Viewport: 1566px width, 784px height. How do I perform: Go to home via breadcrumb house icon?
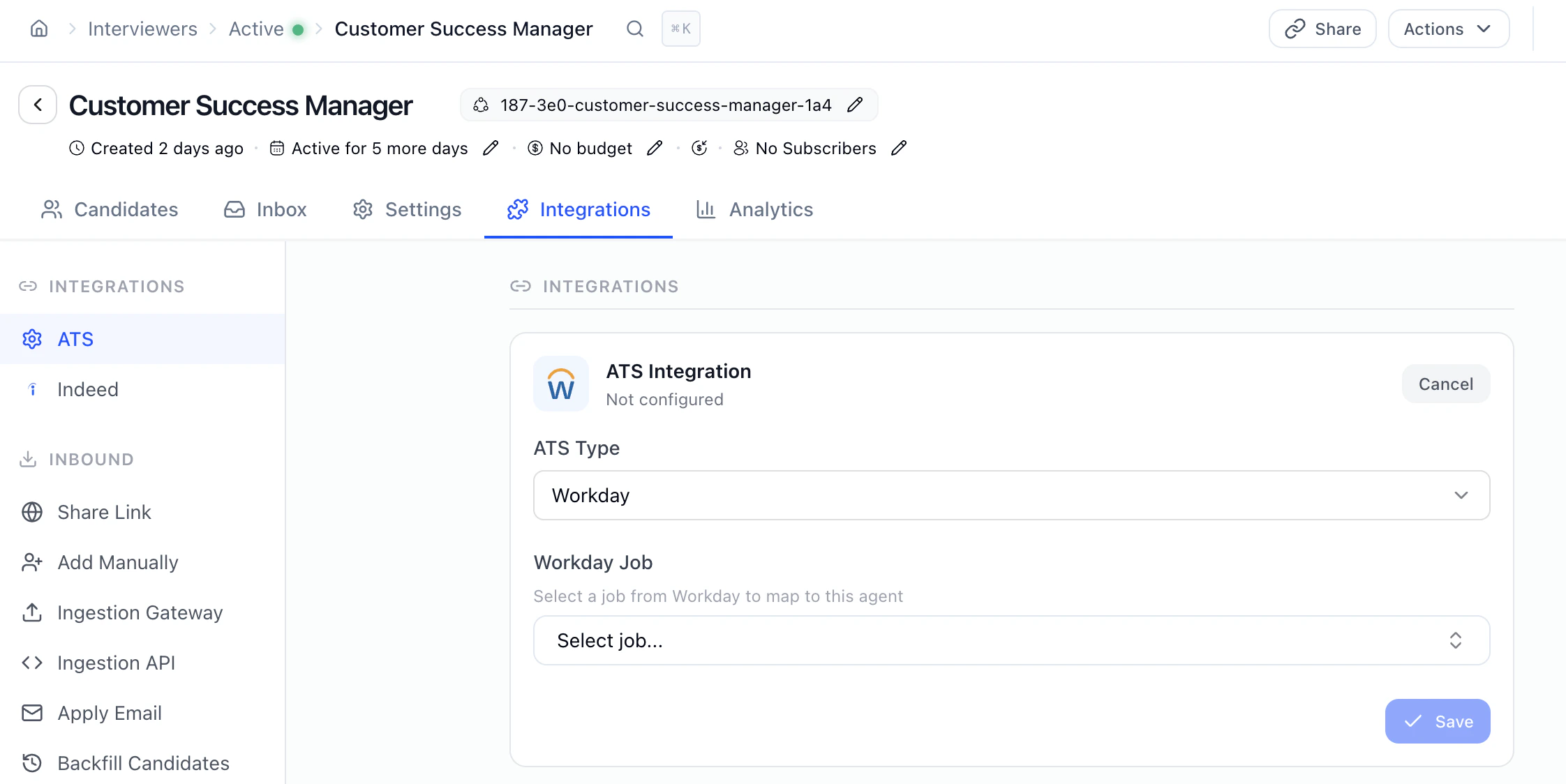click(39, 29)
